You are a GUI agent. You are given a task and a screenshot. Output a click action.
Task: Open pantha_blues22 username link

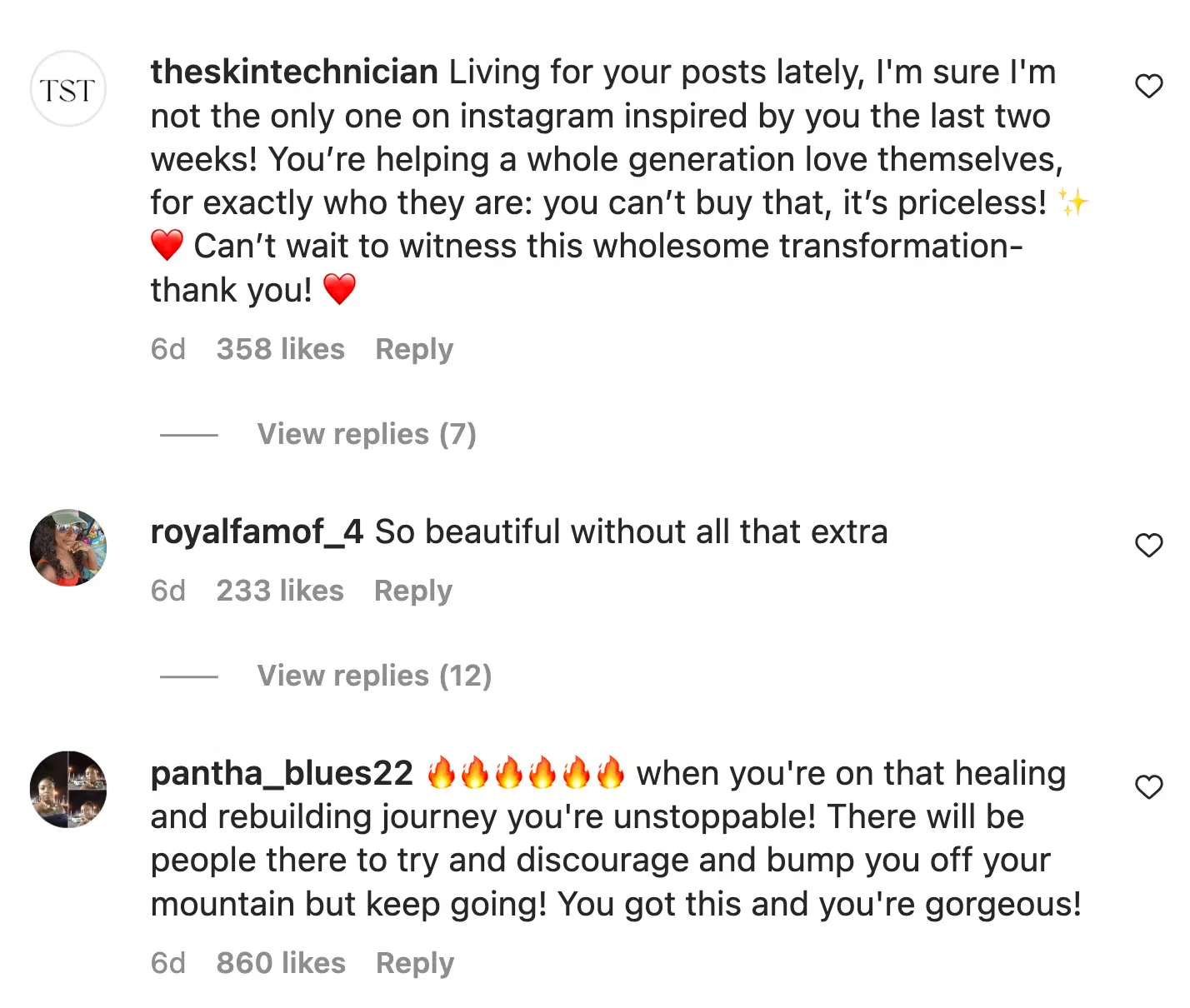pos(282,773)
